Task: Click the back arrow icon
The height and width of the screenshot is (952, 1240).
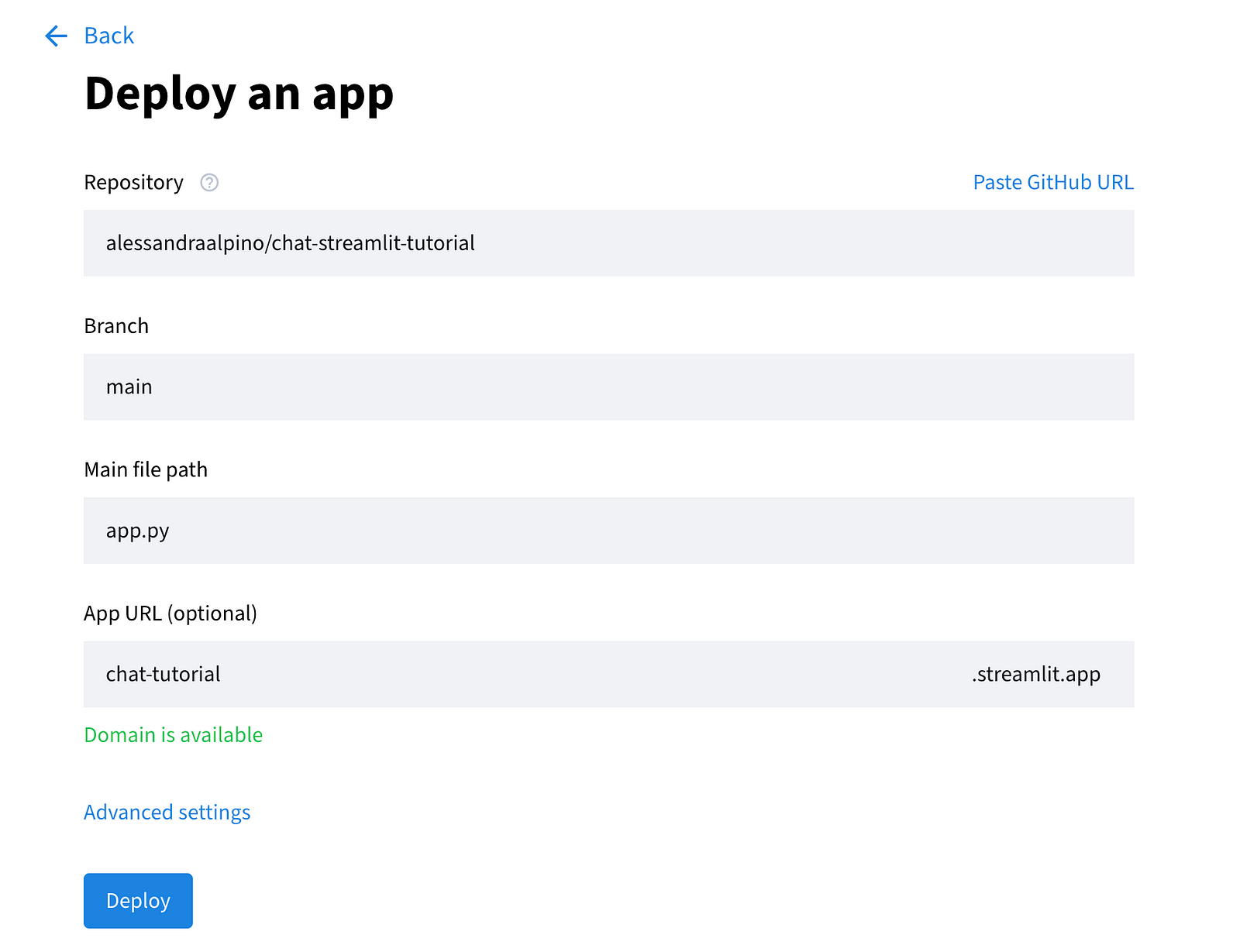Action: 56,36
